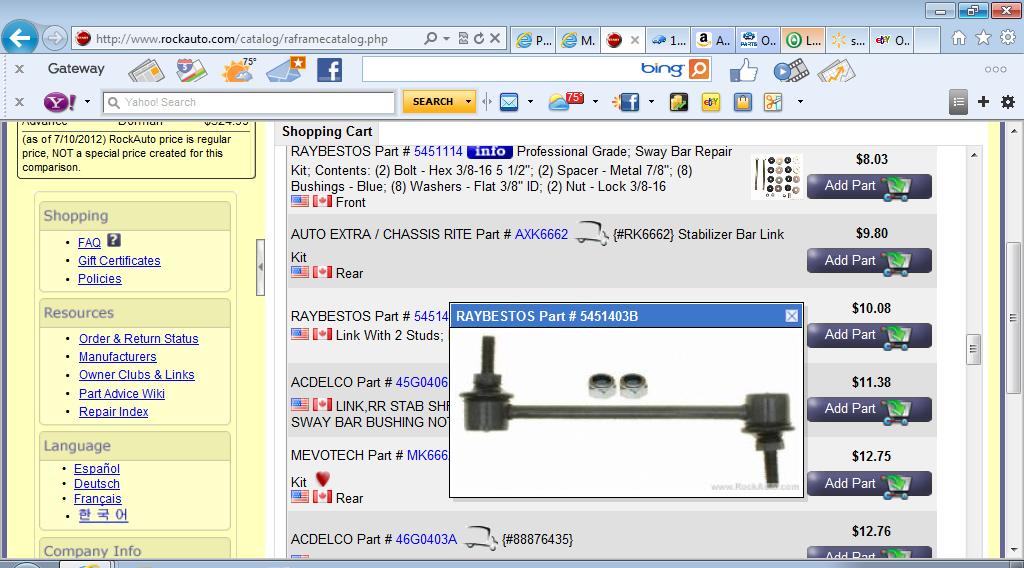
Task: Open part number link AXK6662
Action: point(541,234)
